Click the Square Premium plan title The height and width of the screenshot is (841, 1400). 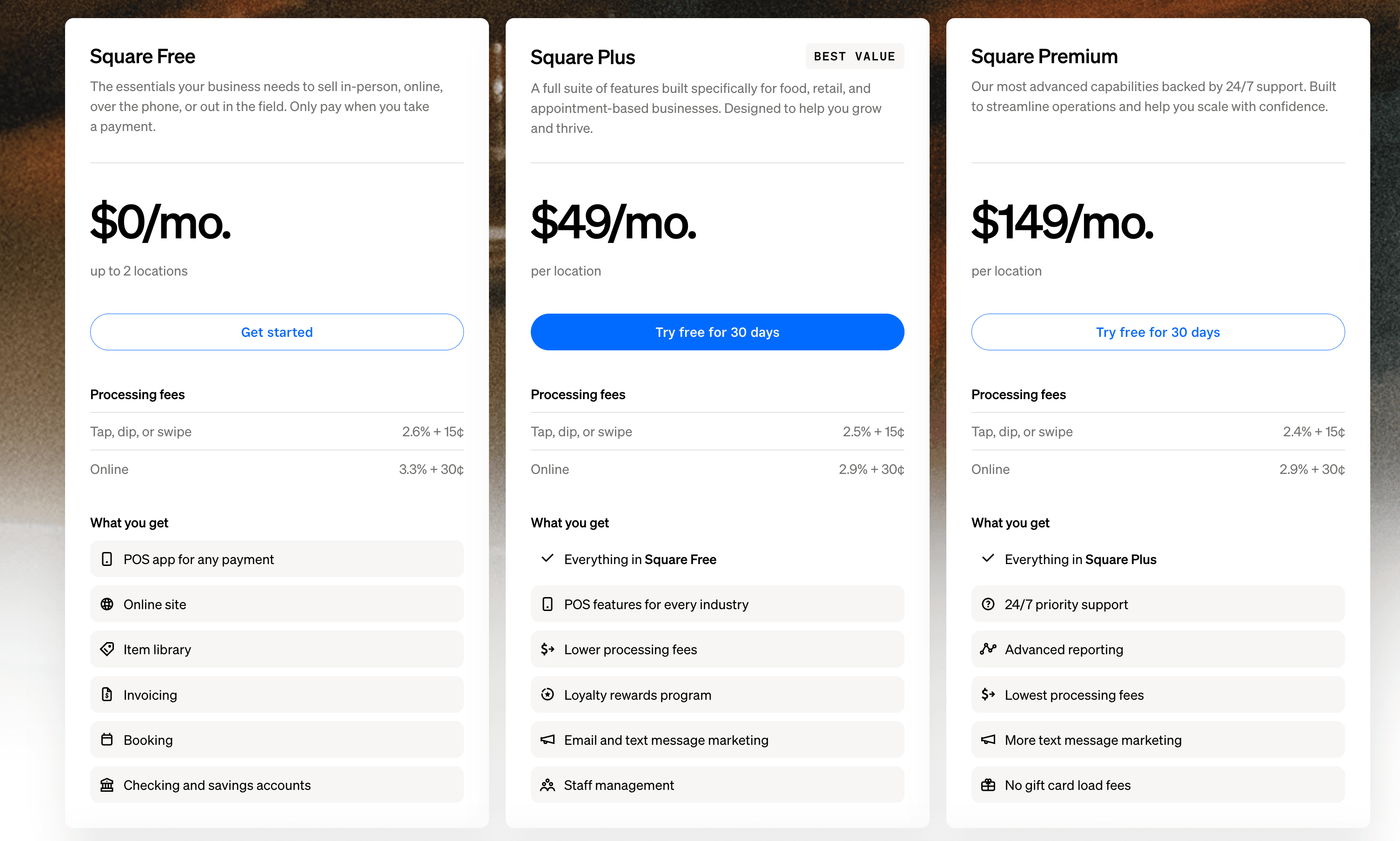[x=1044, y=57]
